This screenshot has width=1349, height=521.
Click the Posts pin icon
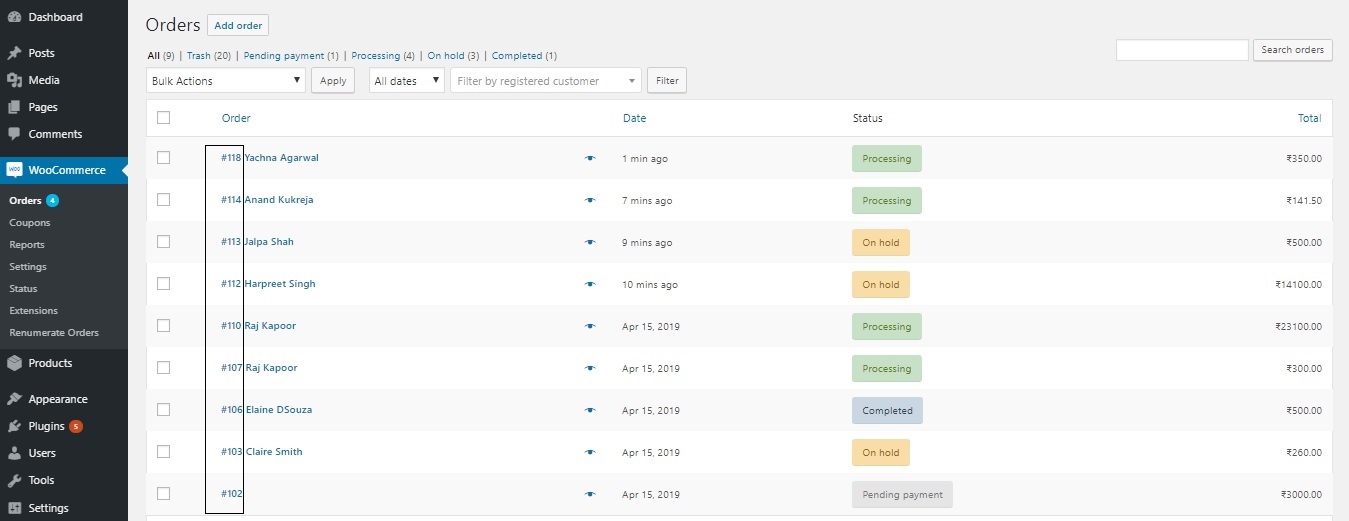[x=14, y=53]
